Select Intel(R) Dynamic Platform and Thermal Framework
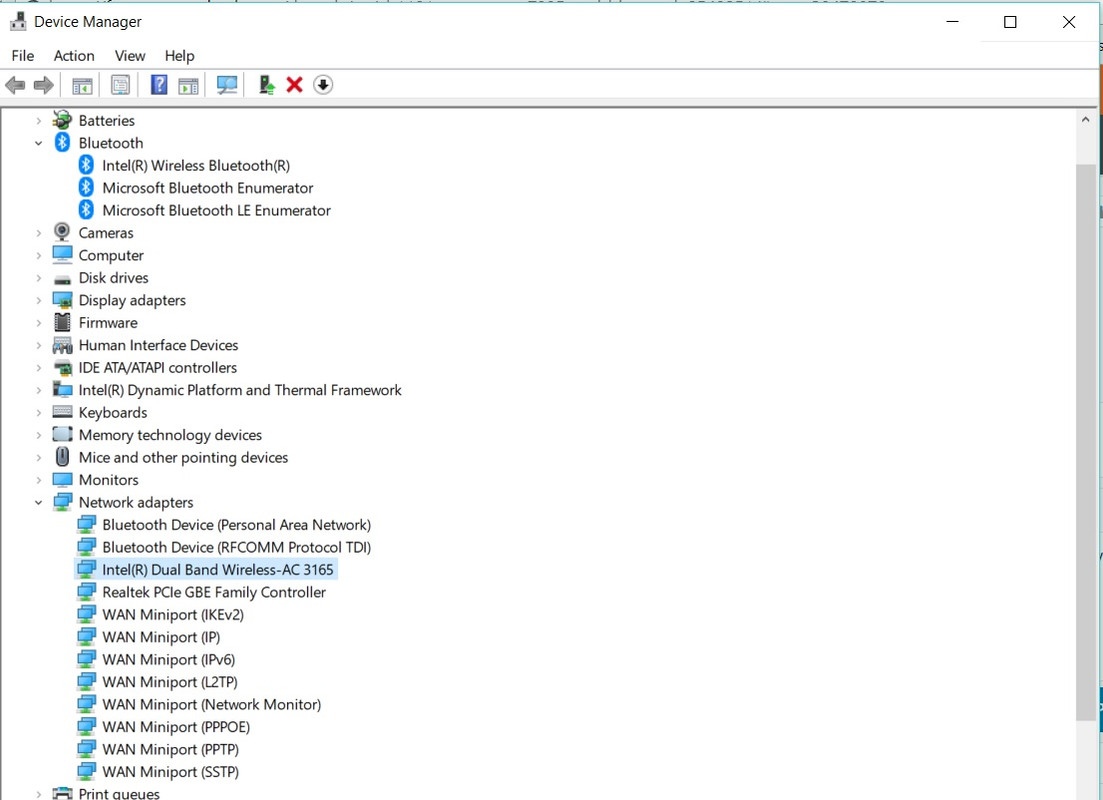This screenshot has width=1103, height=800. point(240,391)
